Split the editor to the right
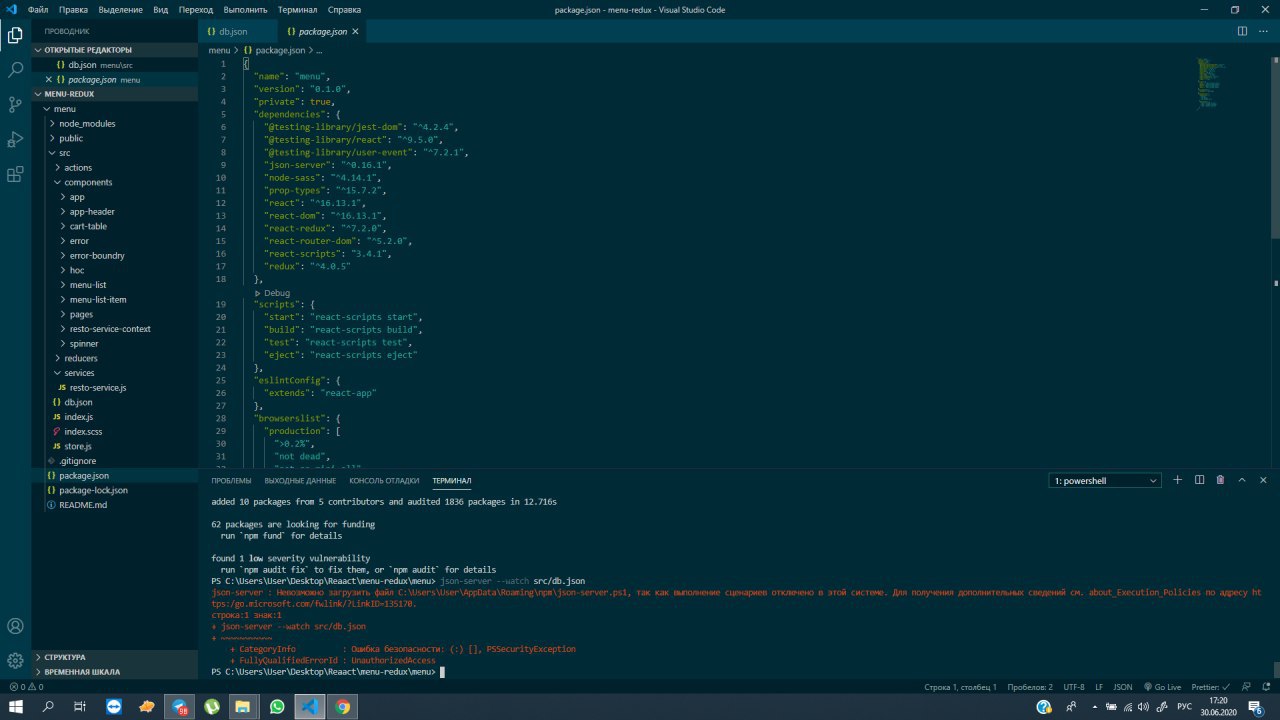The width and height of the screenshot is (1280, 720). point(1243,31)
